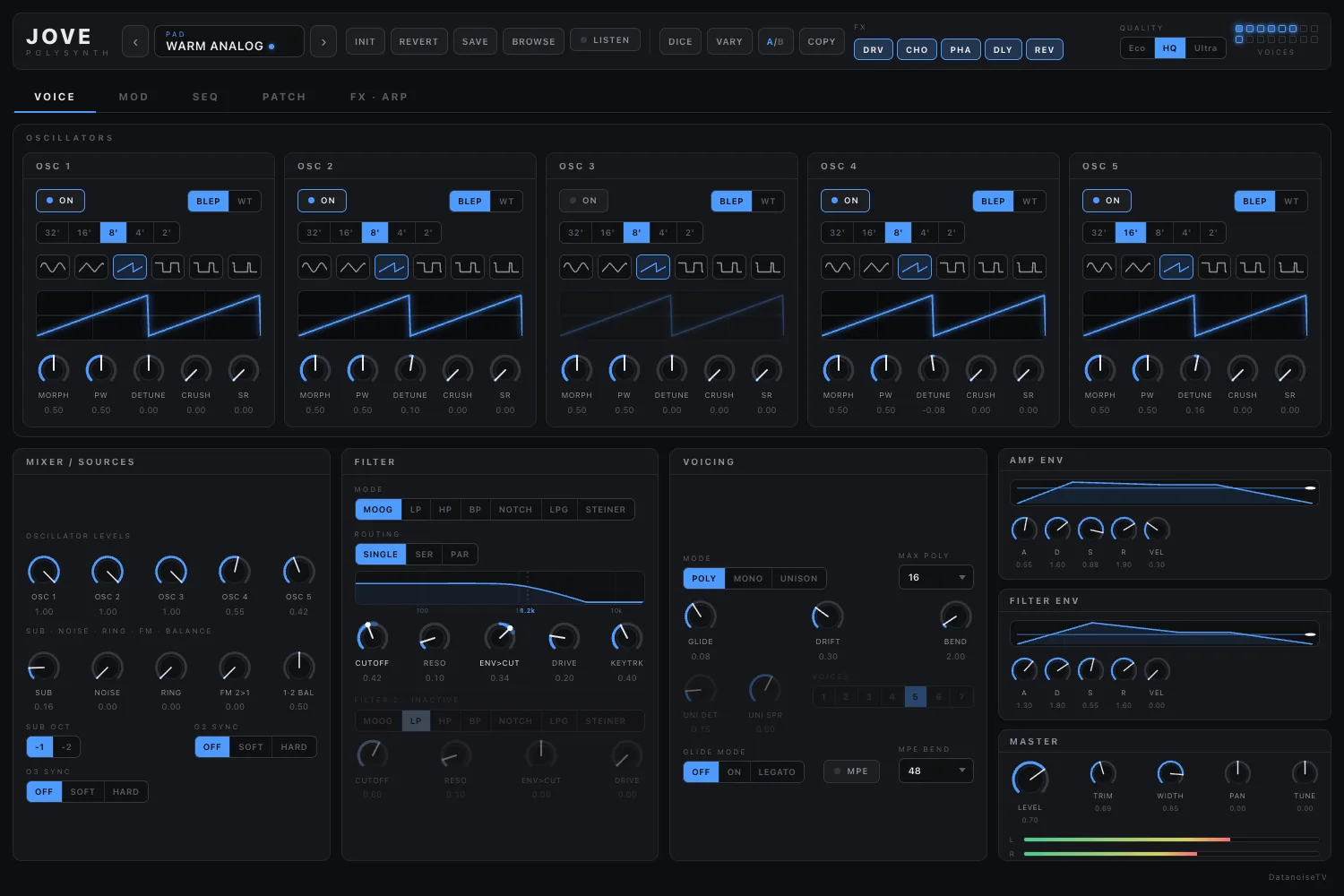Enable the OSC 3 ON switch
Screen dimensions: 1344x896
[x=583, y=201]
